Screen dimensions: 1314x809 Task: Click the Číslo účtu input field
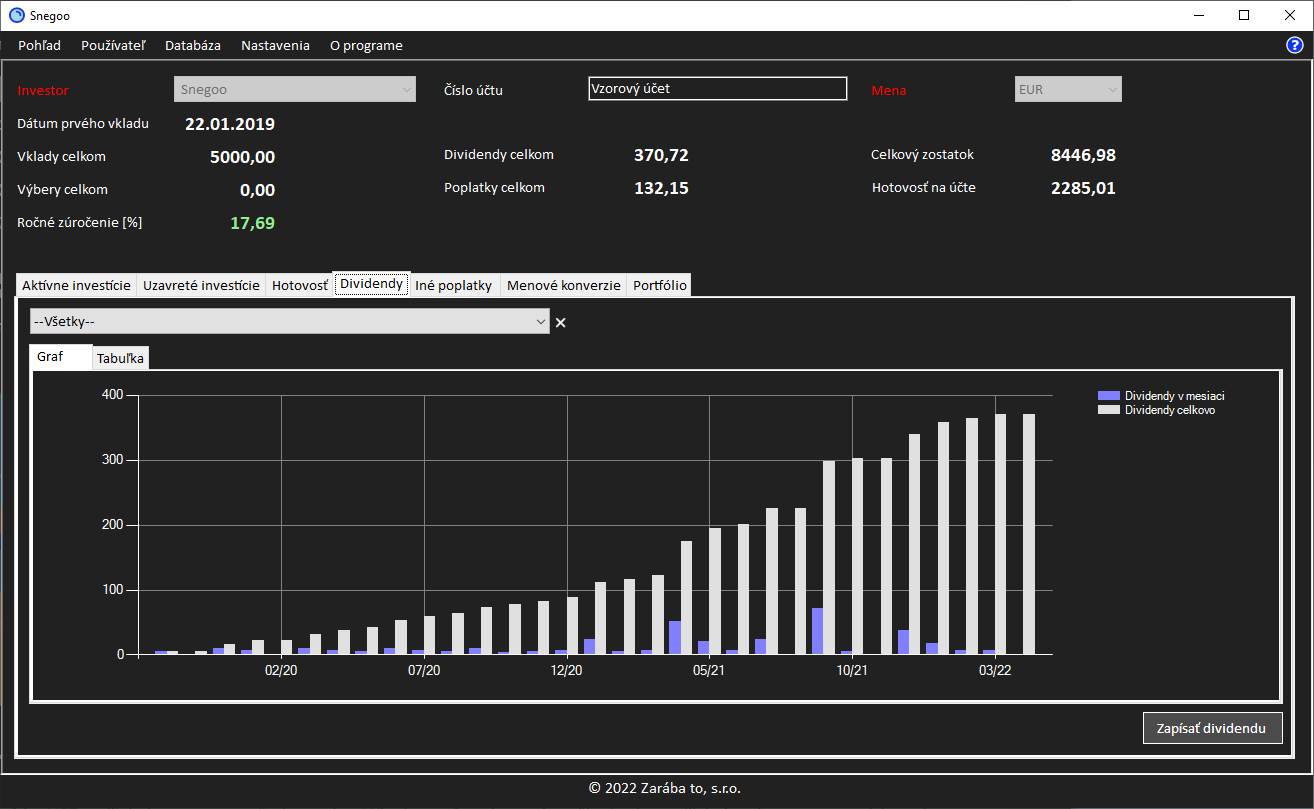[718, 89]
